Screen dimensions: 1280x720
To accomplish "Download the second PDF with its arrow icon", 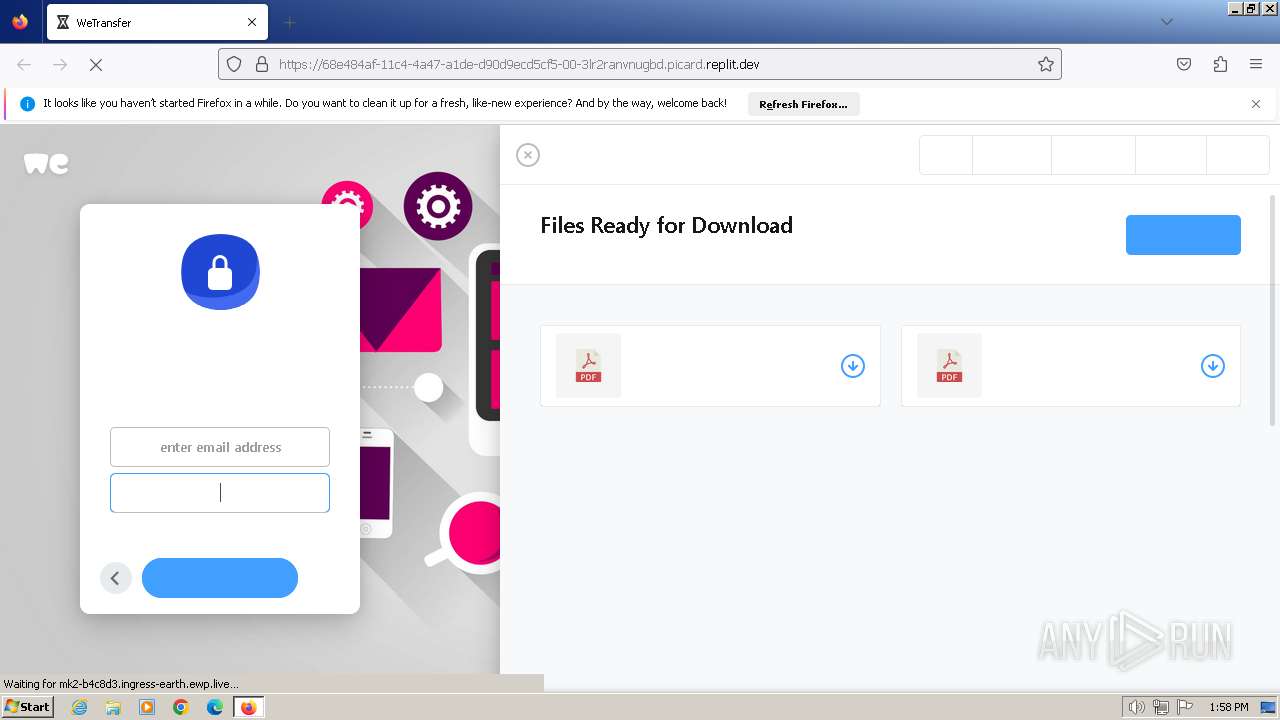I will tap(1213, 366).
